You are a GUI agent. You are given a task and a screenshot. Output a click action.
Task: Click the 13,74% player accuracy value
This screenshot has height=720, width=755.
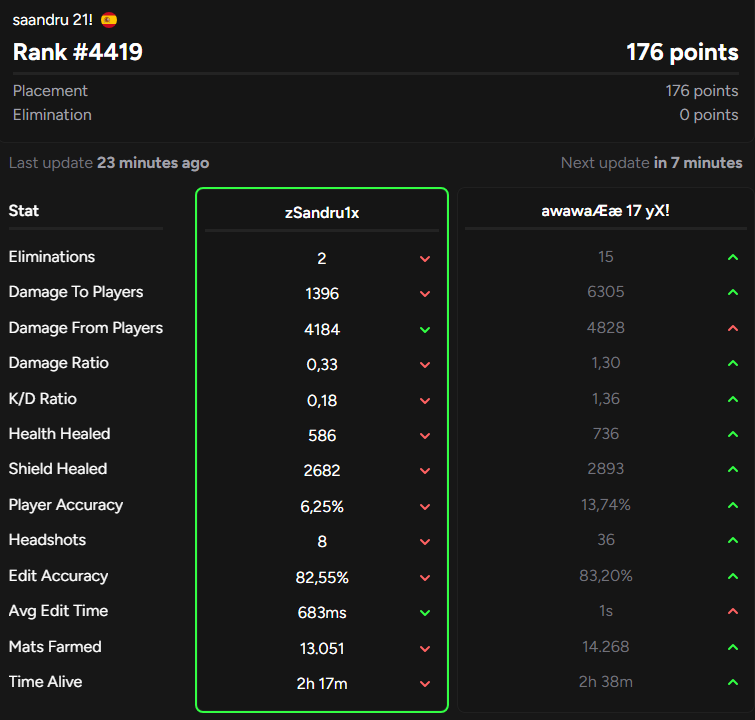click(605, 505)
